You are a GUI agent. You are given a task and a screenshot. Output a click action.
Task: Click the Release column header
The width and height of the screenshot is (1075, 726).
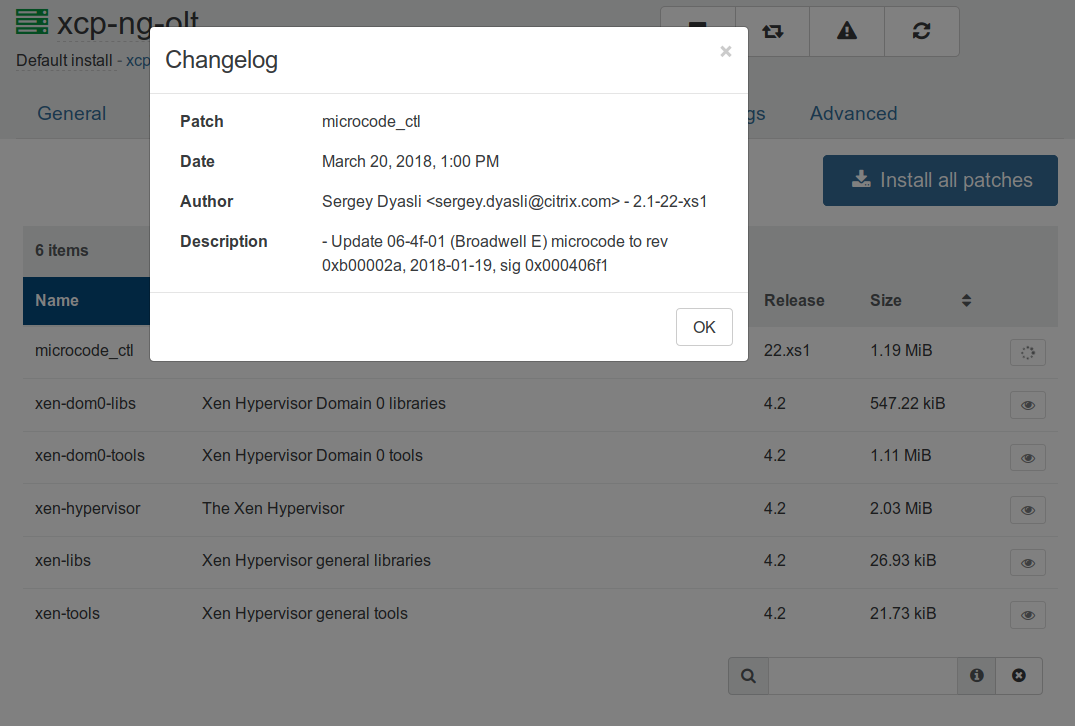pyautogui.click(x=794, y=300)
